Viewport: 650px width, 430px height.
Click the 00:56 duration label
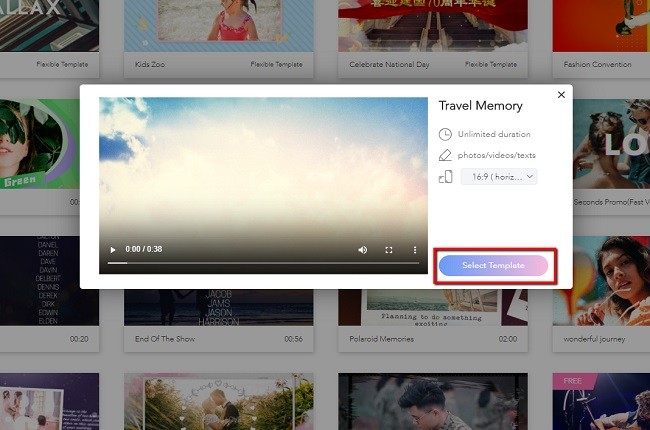tap(293, 339)
